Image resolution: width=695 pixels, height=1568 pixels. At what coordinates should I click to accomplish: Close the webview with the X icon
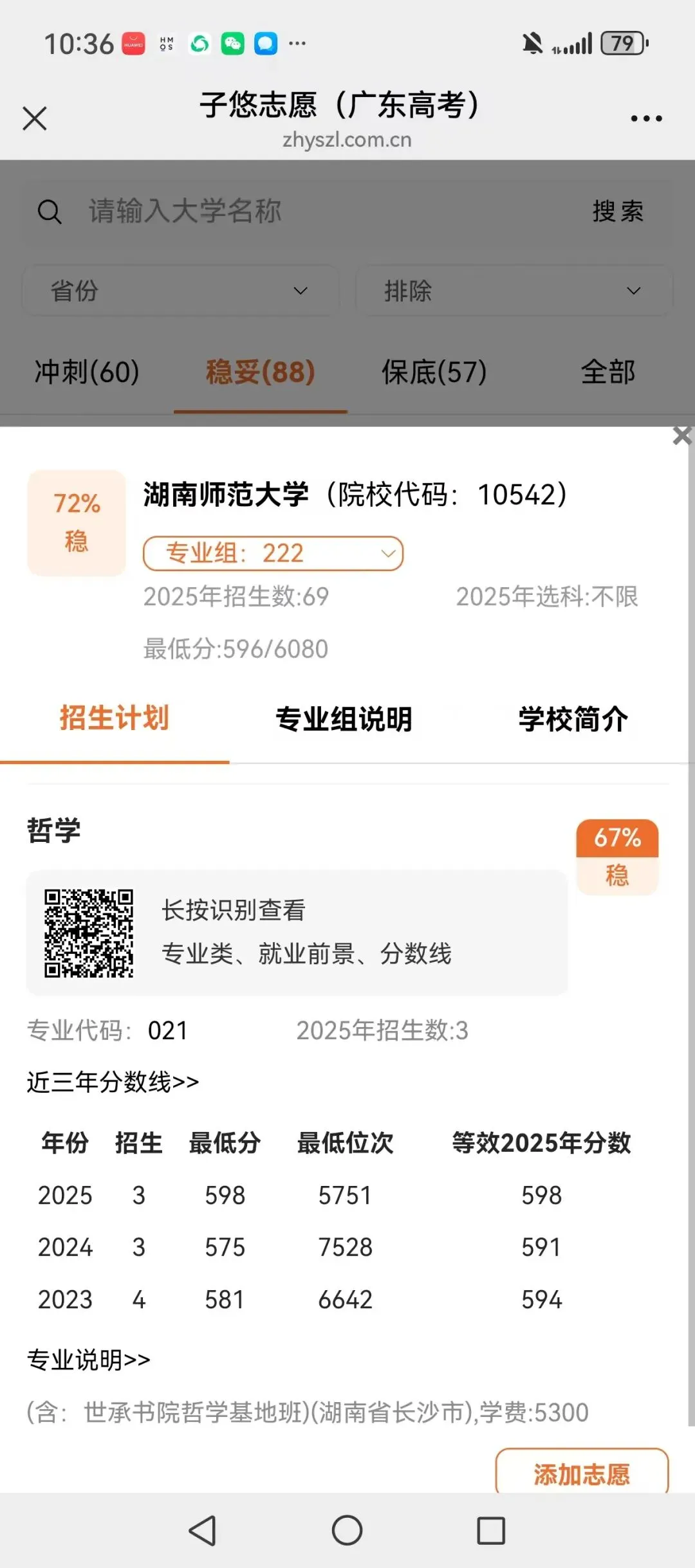[35, 118]
